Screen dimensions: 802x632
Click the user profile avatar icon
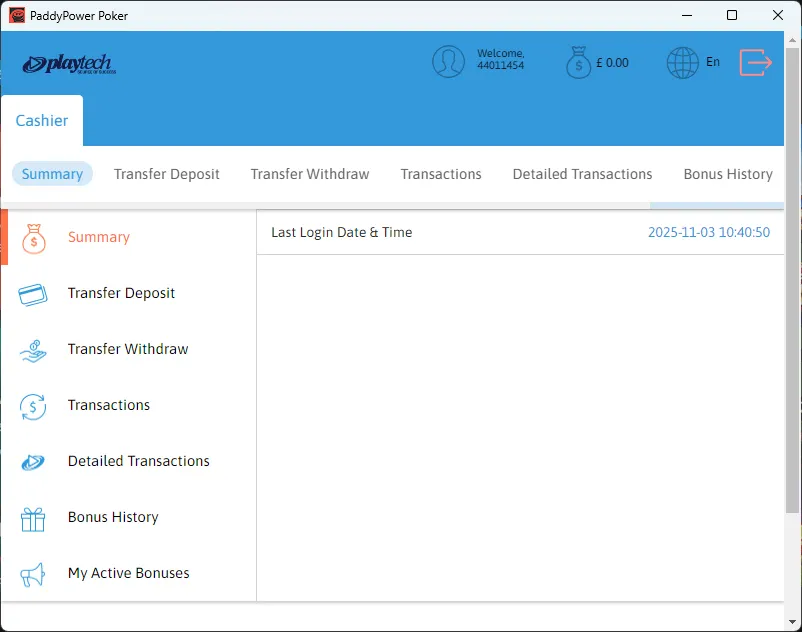coord(449,62)
